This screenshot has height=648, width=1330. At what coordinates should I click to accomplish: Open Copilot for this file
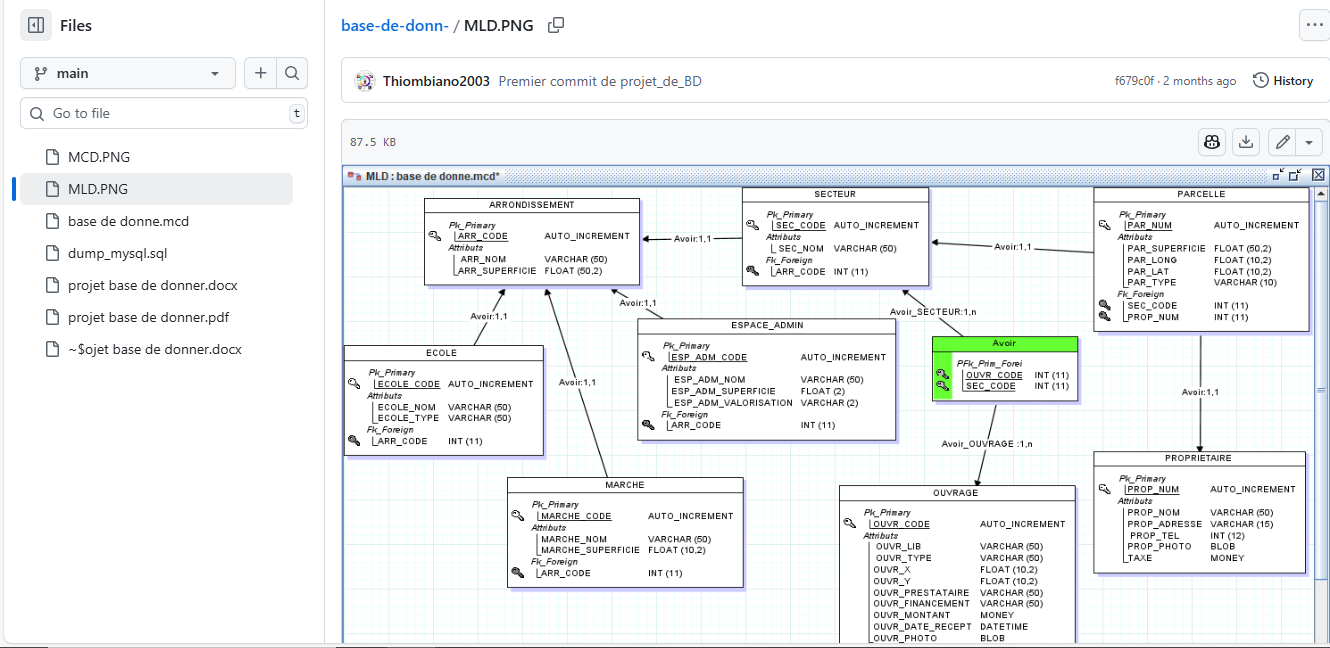click(x=1213, y=142)
